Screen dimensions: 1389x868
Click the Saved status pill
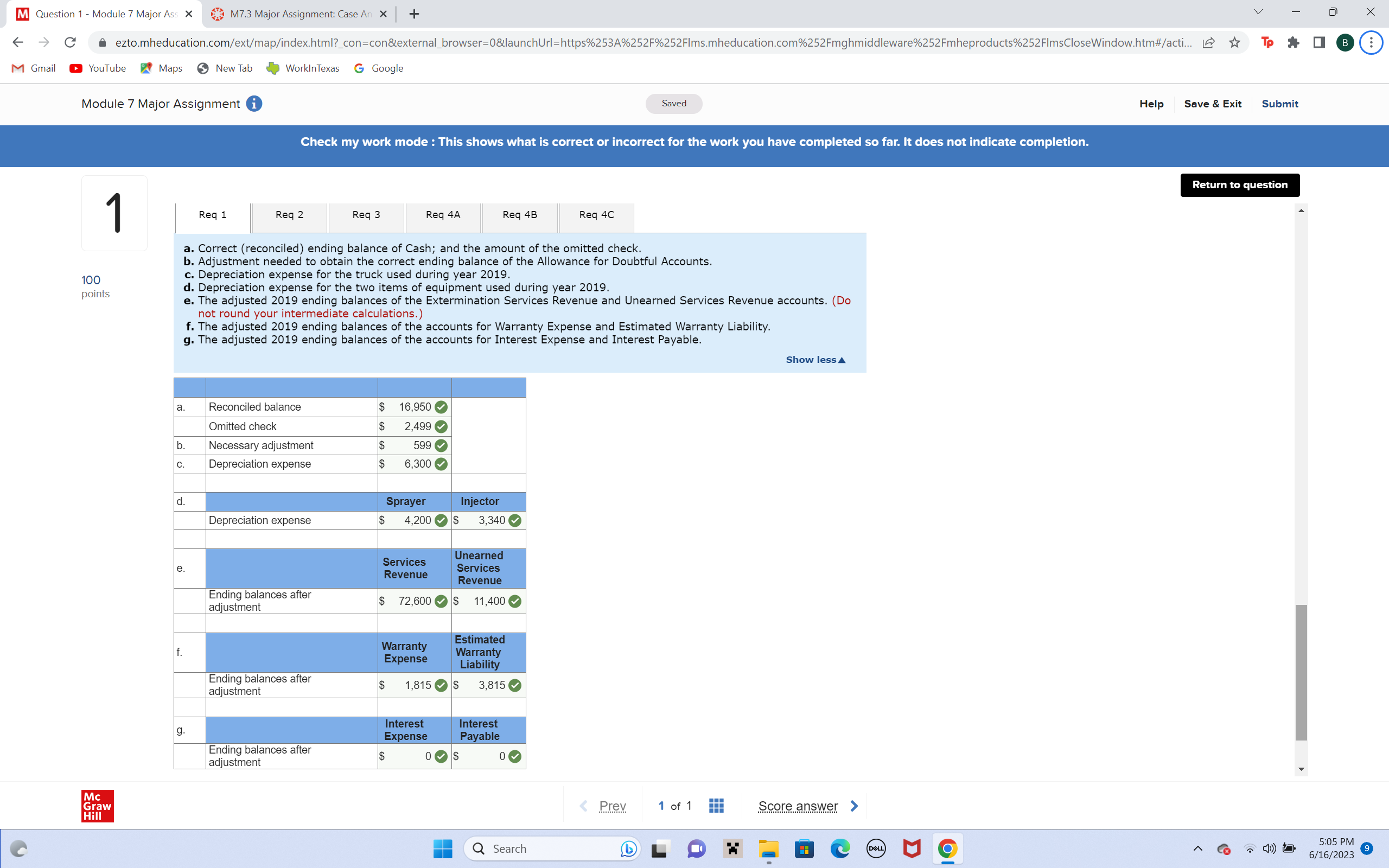pyautogui.click(x=674, y=103)
